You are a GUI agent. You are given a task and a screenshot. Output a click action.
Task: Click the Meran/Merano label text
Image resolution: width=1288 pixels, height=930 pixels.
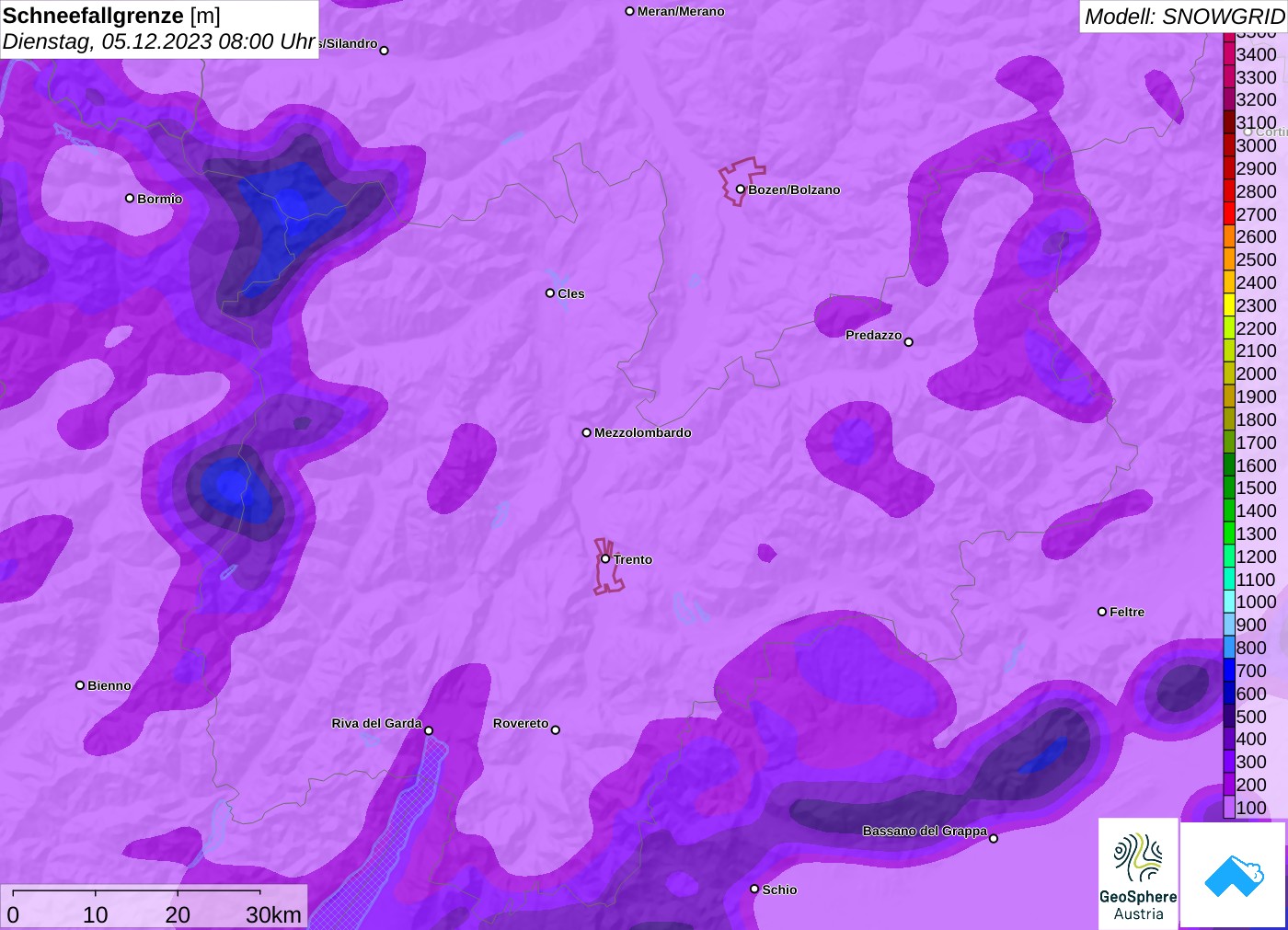[x=681, y=11]
